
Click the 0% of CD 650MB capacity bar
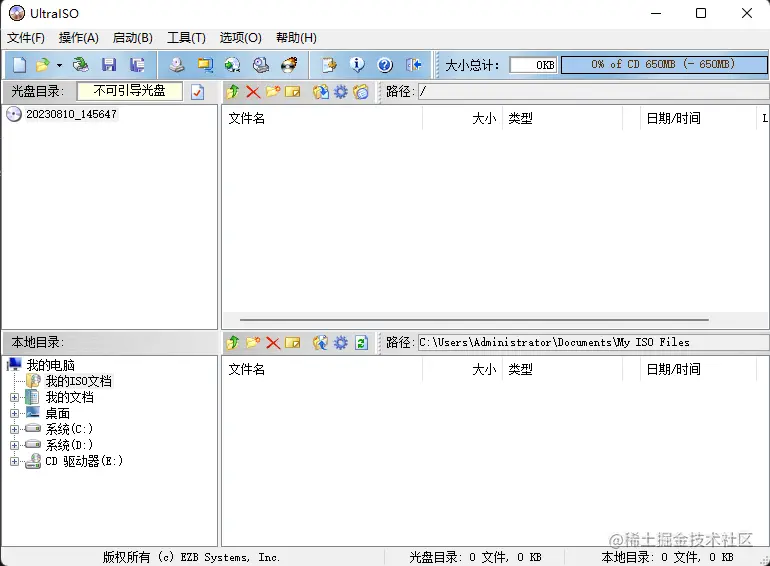(664, 65)
